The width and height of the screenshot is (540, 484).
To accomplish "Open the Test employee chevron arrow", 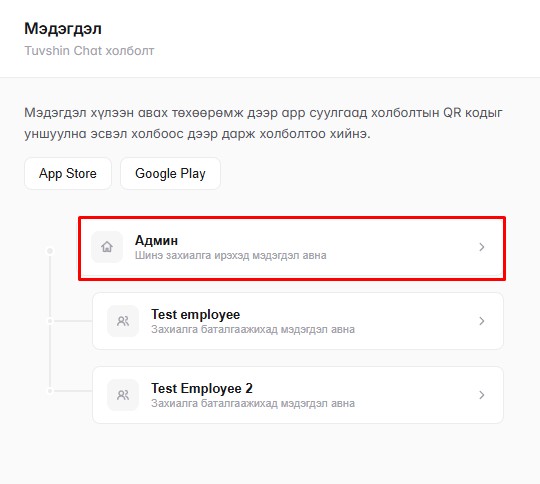I will (482, 321).
